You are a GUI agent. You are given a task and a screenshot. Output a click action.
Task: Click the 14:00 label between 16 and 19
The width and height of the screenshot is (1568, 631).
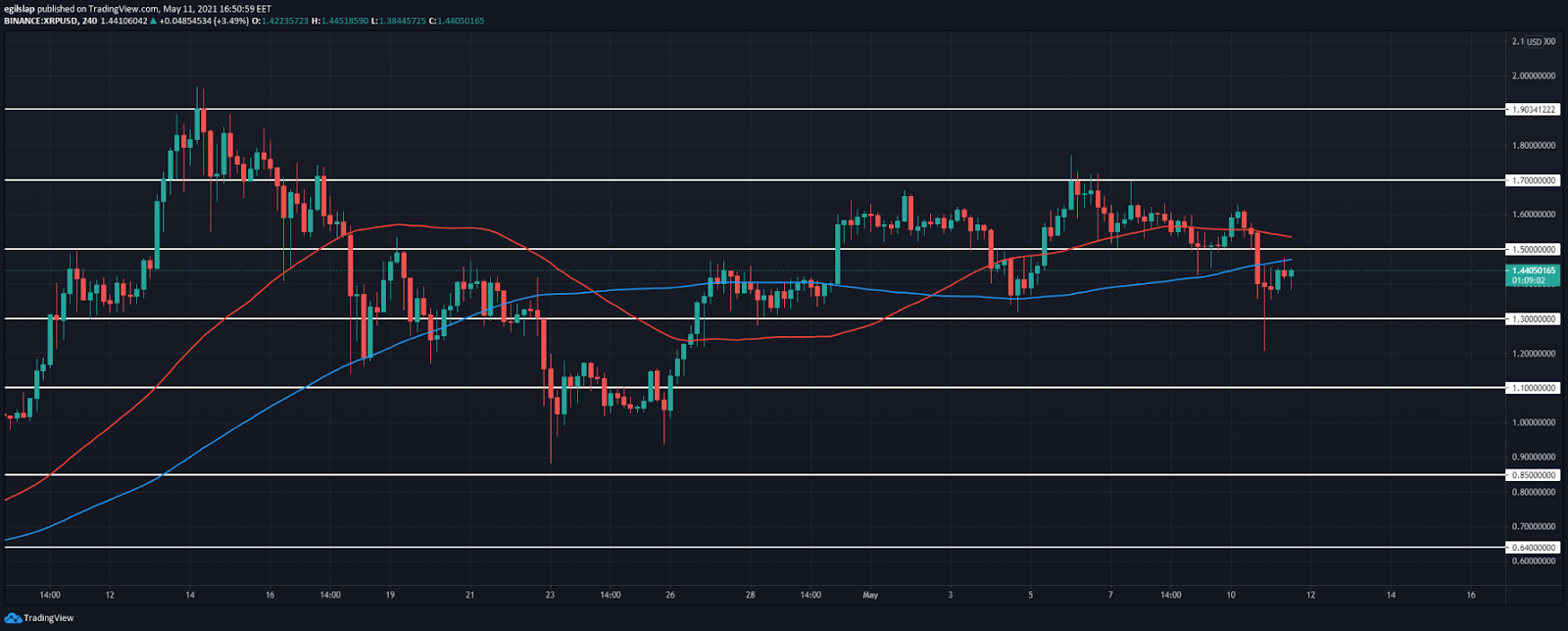330,595
